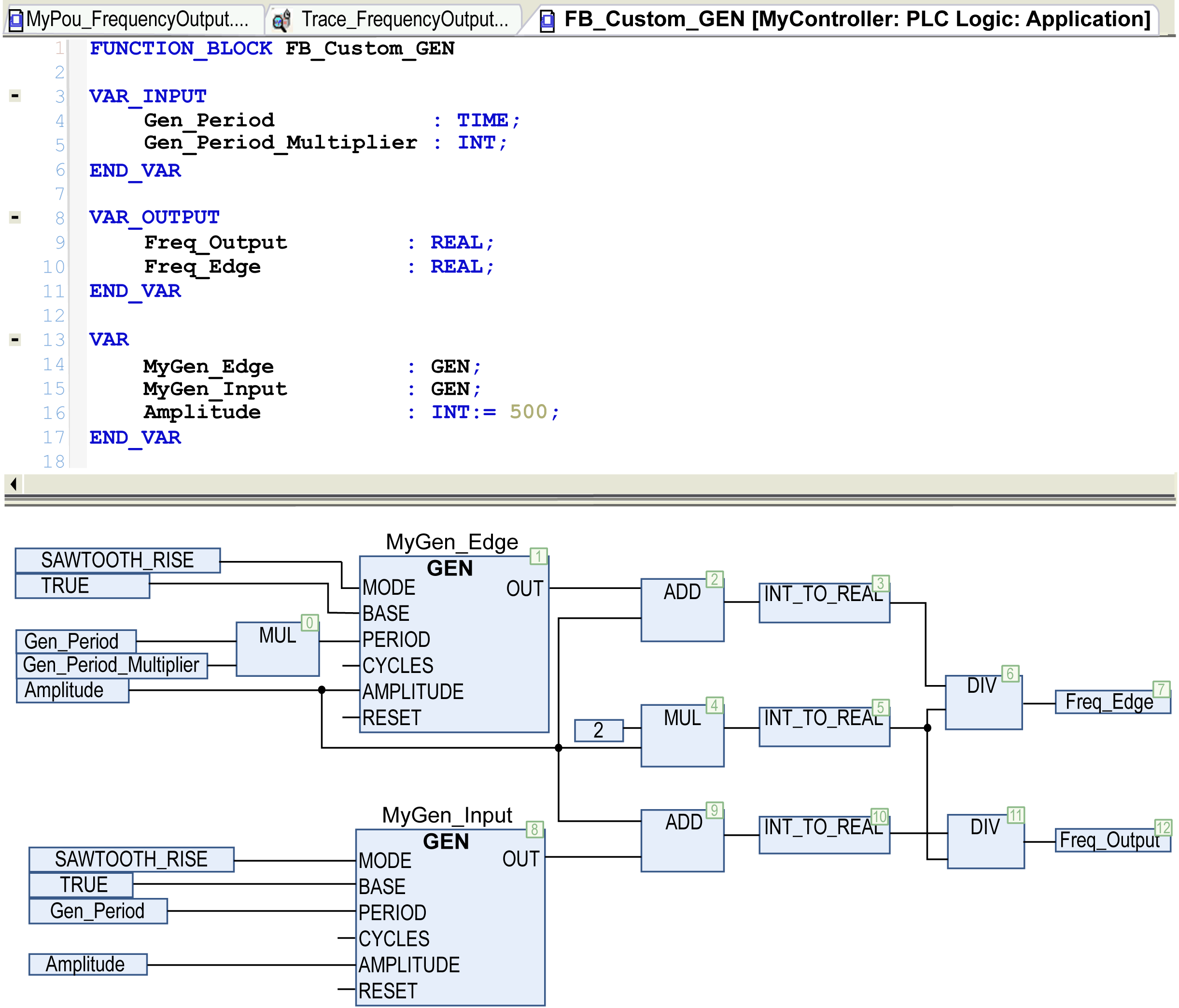Collapse the VAR section at line 13
Viewport: 1179px width, 1008px height.
tap(15, 339)
